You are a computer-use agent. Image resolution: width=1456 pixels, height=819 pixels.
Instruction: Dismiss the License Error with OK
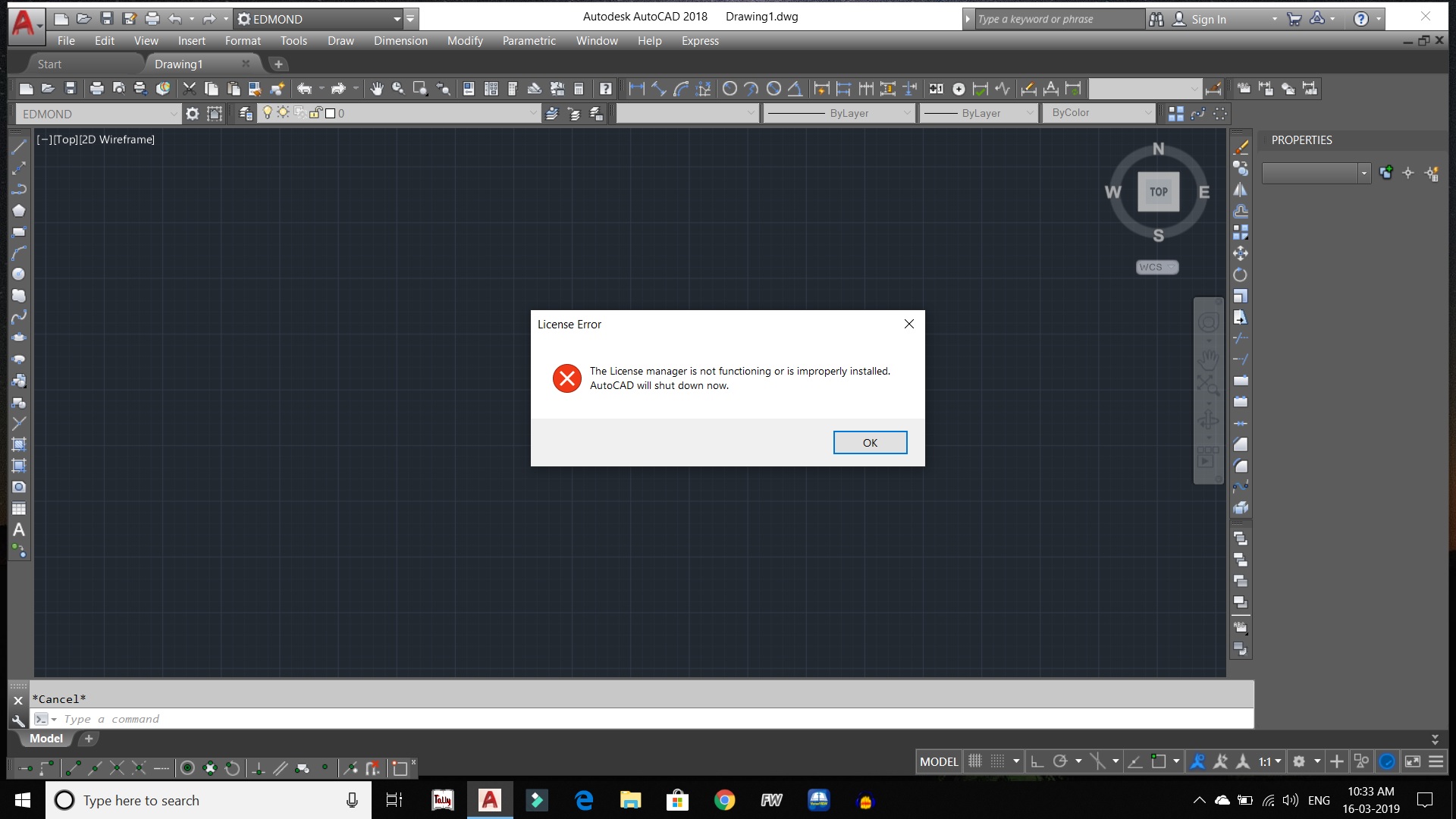[870, 442]
